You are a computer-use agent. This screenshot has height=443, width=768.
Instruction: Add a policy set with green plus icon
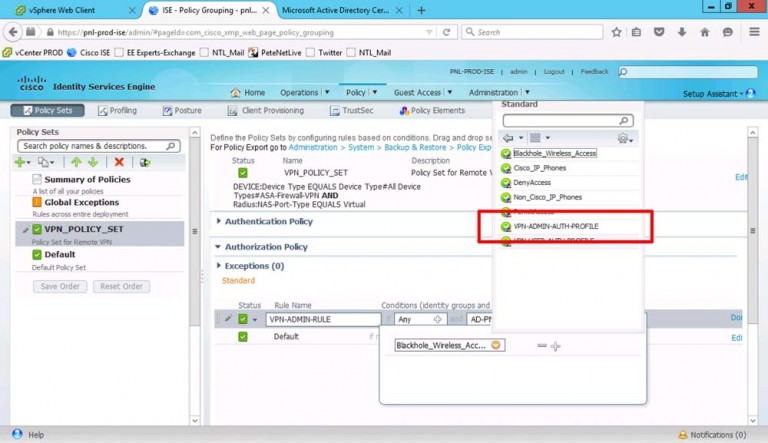20,162
